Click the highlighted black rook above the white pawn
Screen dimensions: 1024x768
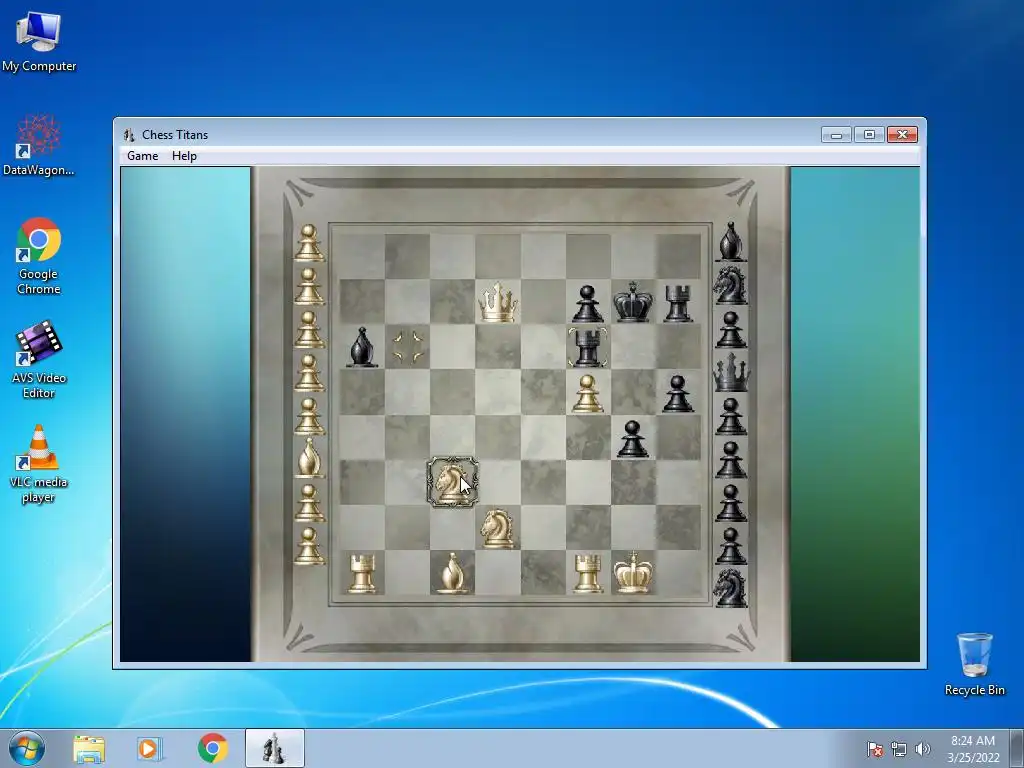[587, 347]
